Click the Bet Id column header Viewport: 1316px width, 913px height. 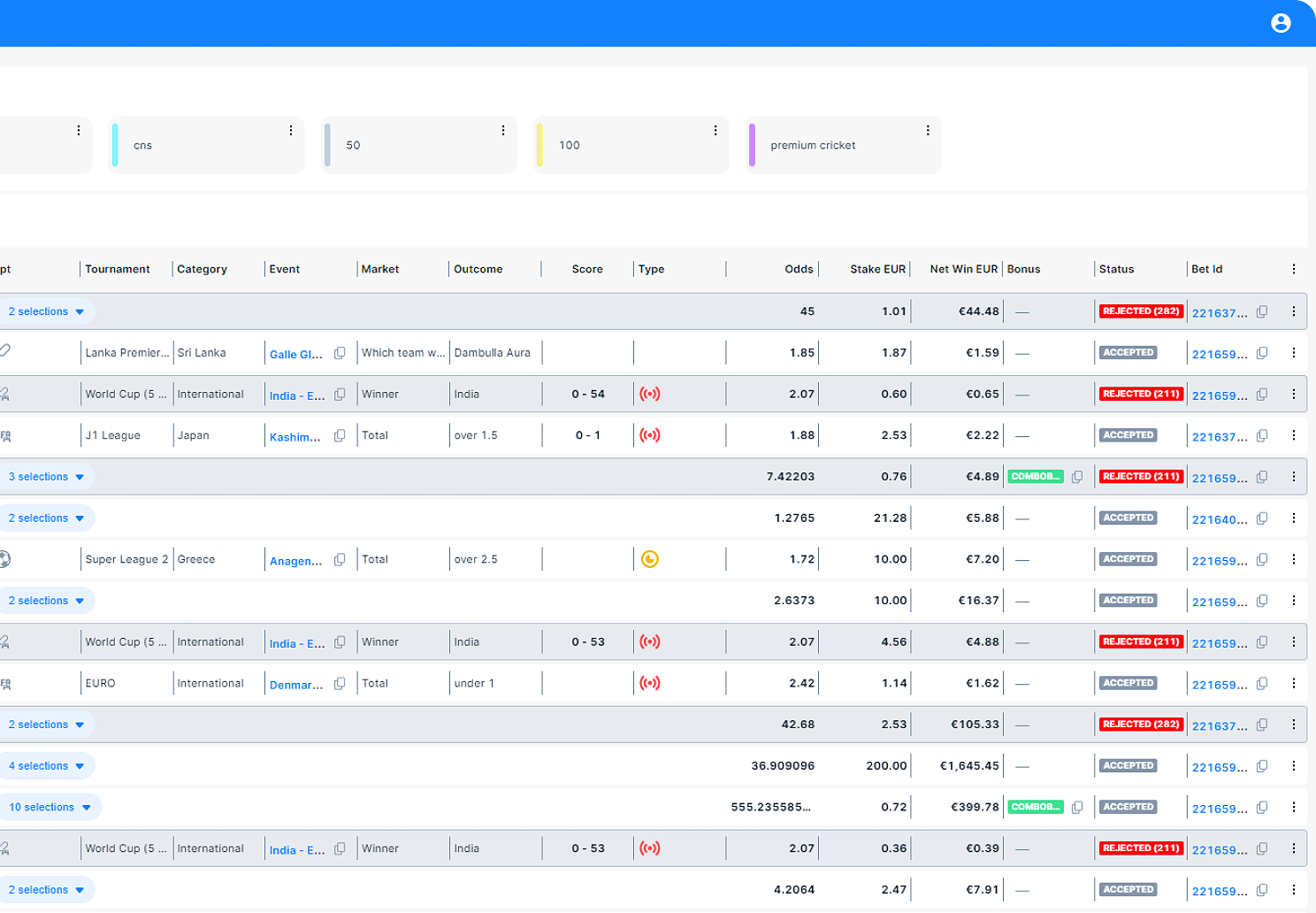[1207, 269]
